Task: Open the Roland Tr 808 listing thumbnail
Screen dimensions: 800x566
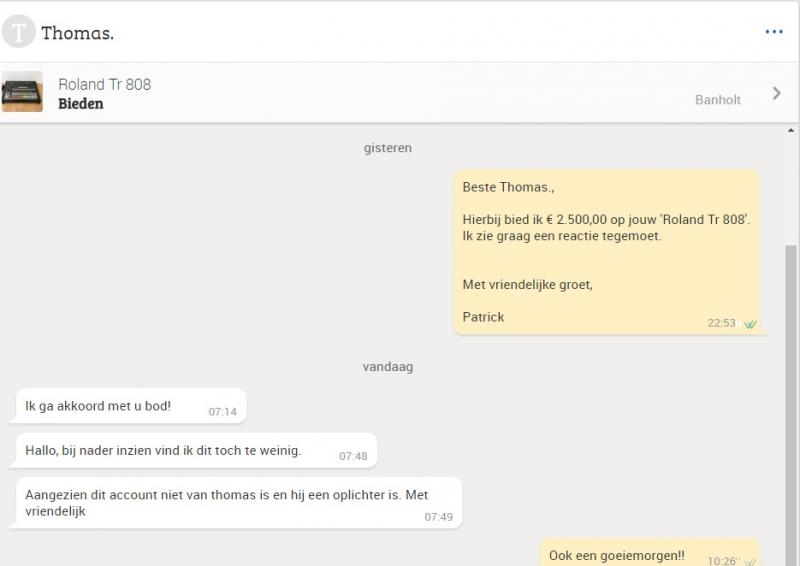Action: tap(22, 92)
